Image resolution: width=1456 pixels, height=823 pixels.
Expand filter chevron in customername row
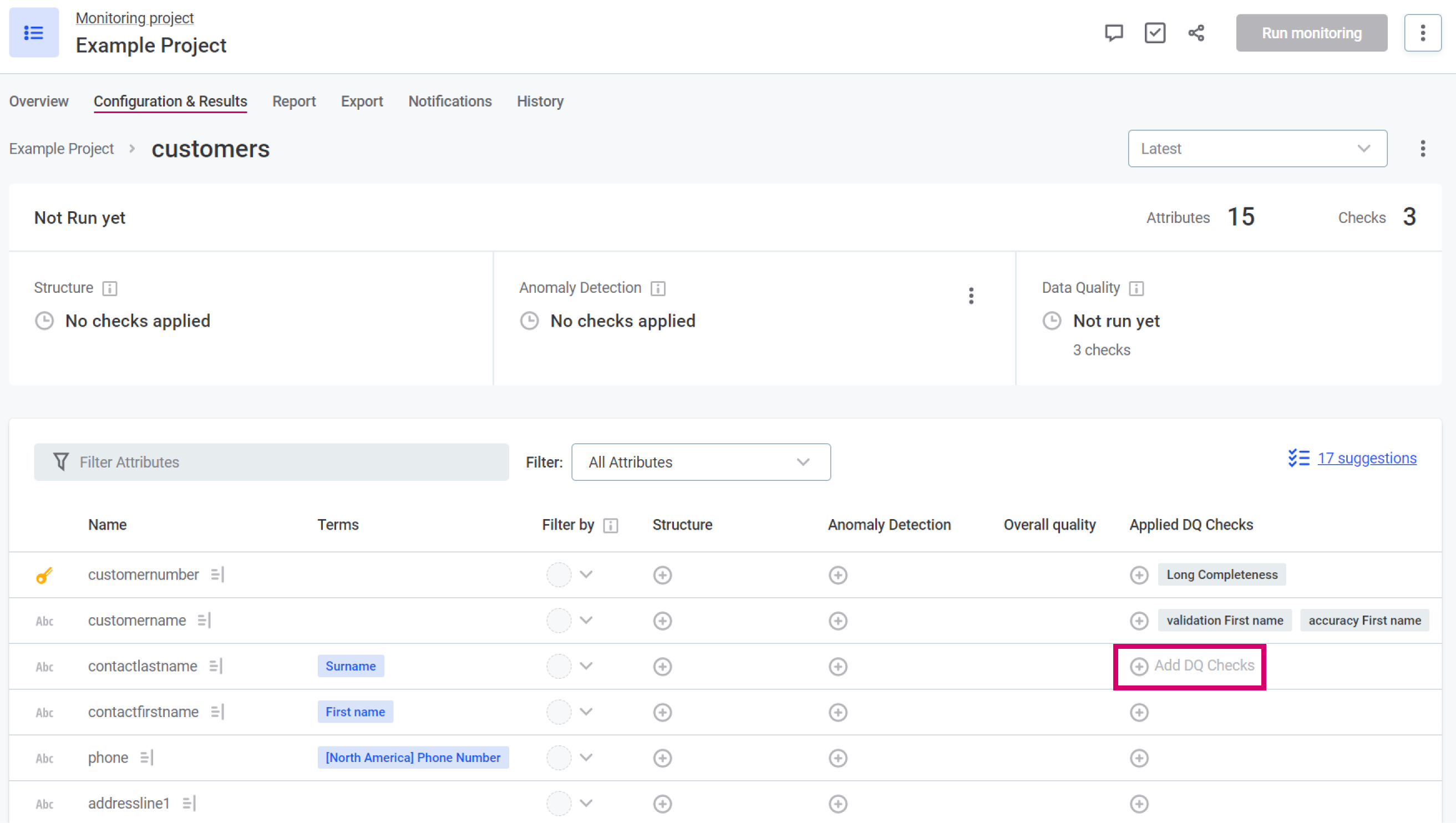[586, 620]
